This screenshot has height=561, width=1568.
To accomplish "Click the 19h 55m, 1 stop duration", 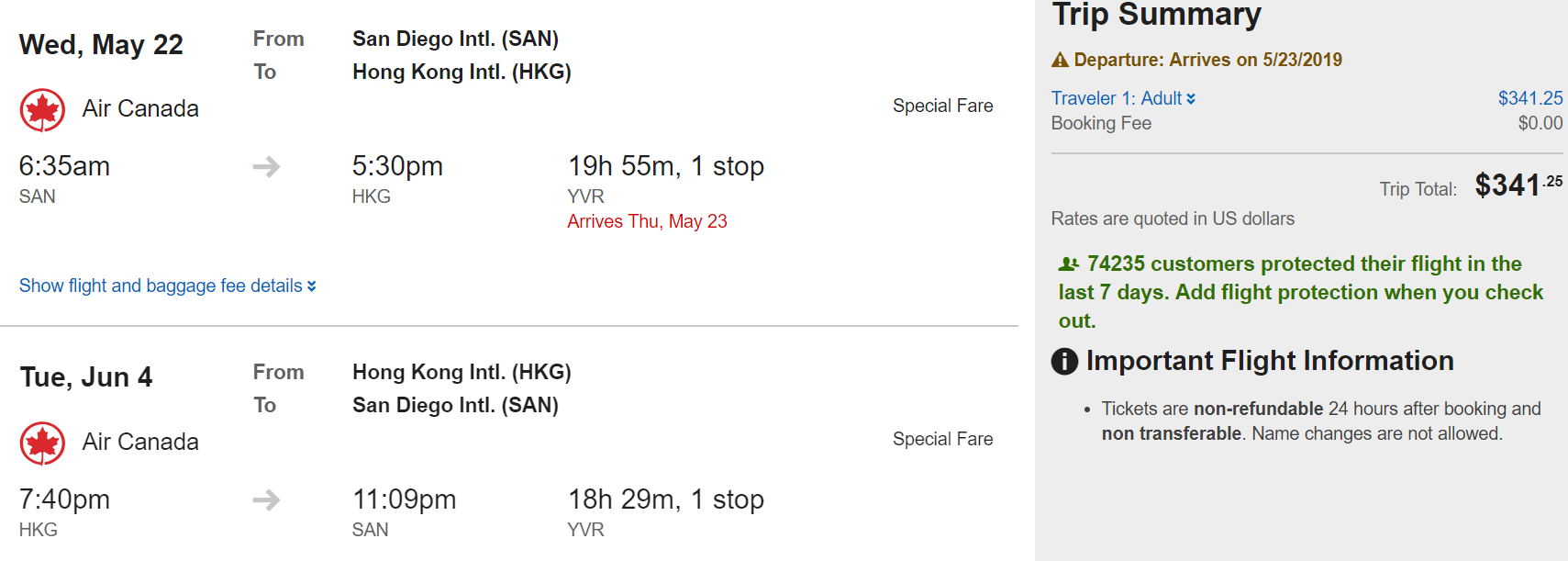I will [665, 166].
